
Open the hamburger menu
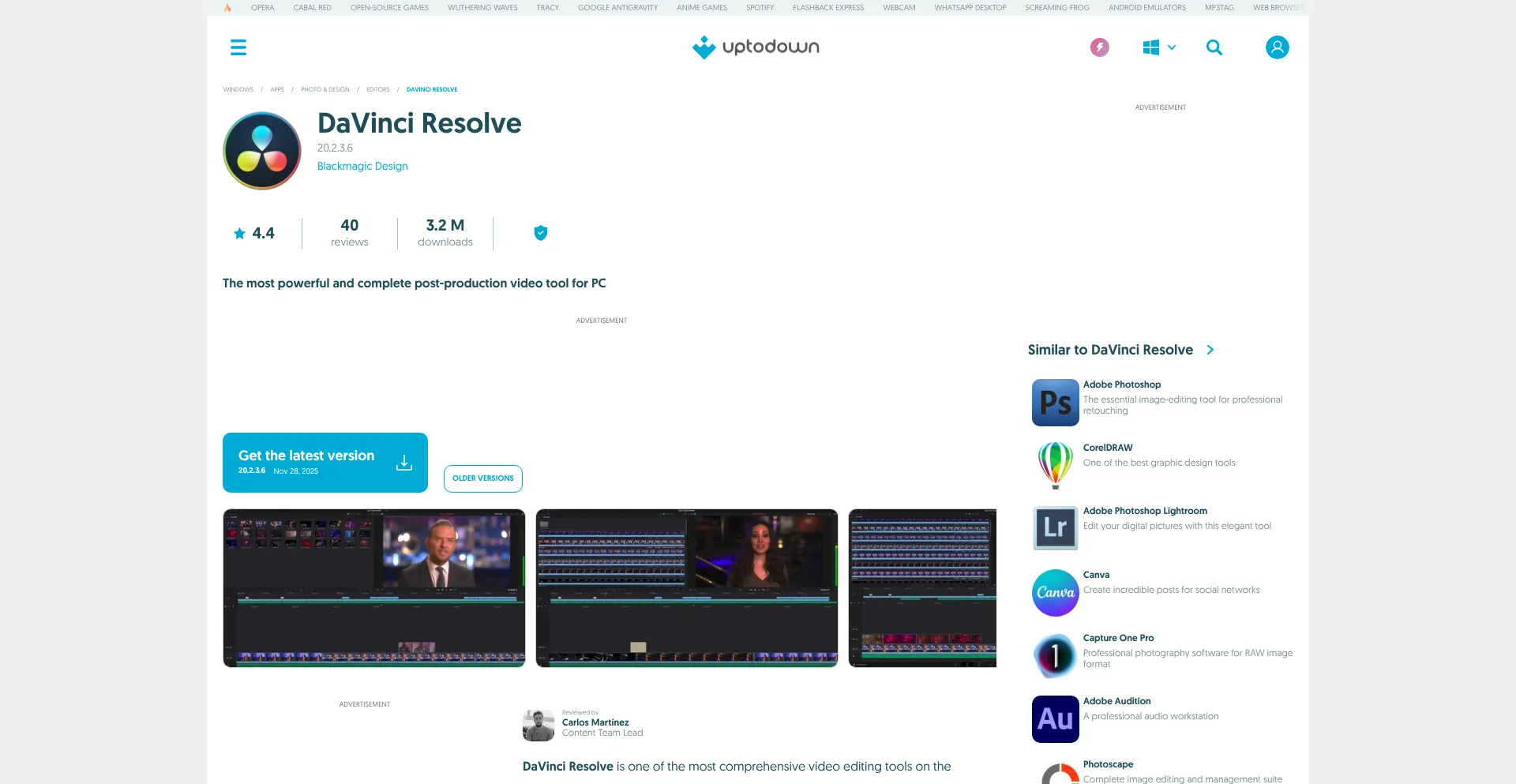[x=238, y=47]
